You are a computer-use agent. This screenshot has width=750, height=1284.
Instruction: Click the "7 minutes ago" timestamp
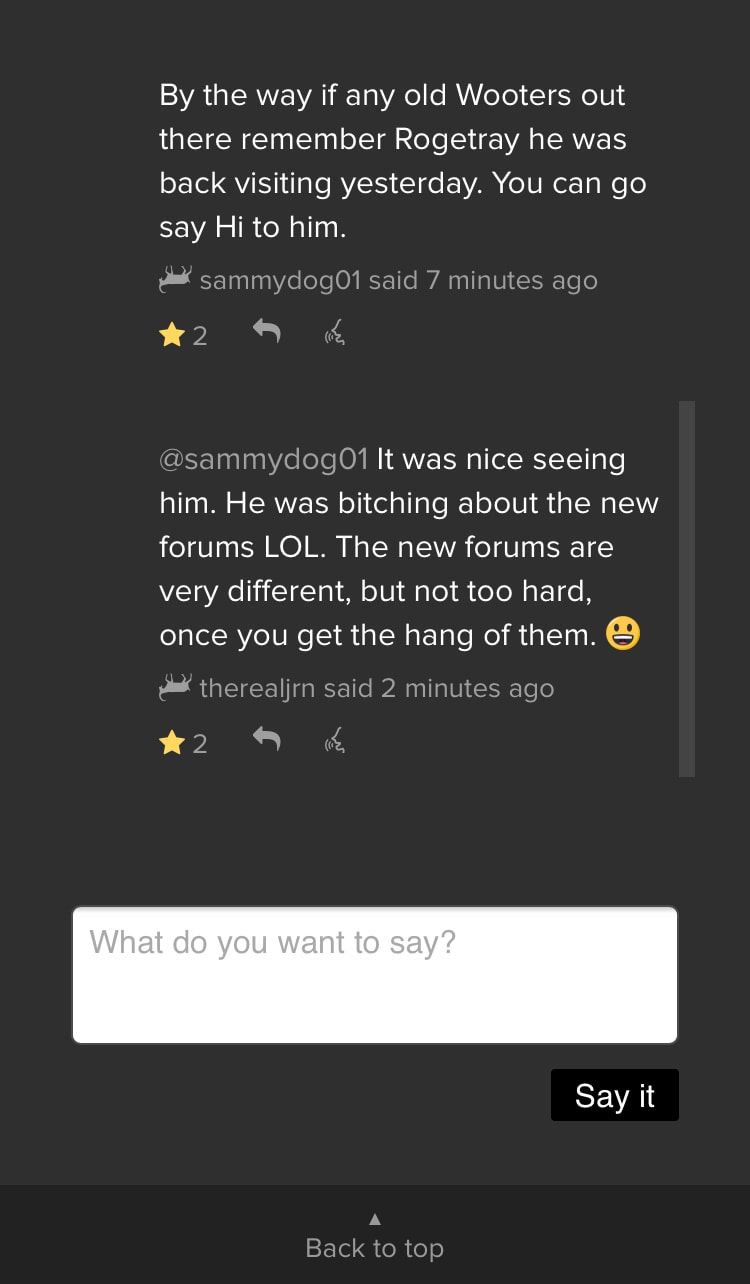tap(512, 281)
